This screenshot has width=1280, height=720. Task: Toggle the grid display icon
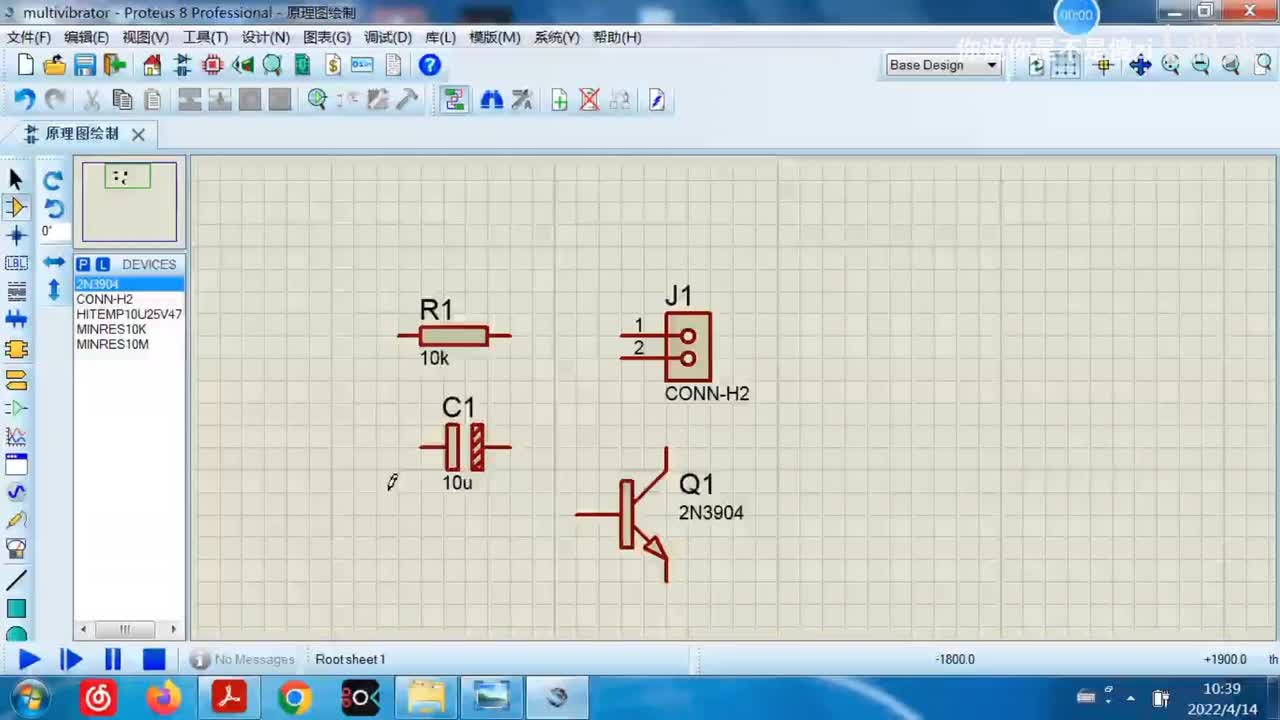point(1066,65)
